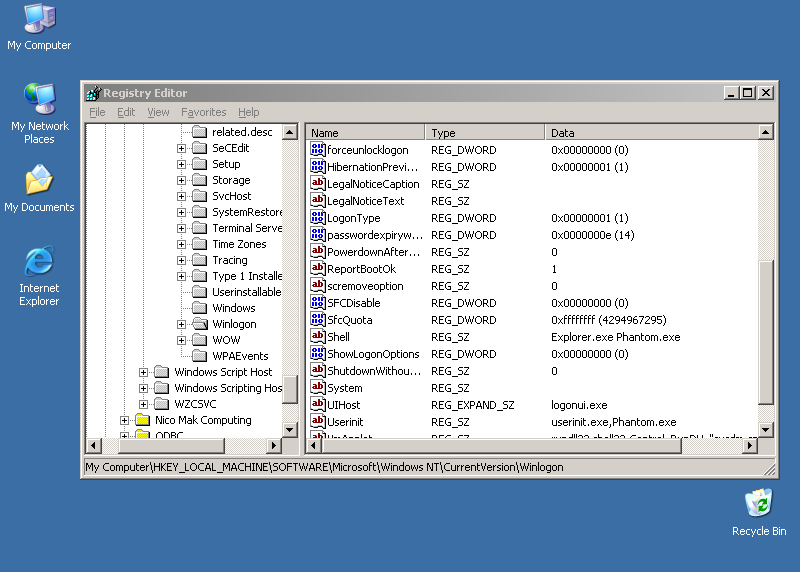Select the passwordexpiryw... DWORD icon
This screenshot has height=572, width=800.
[317, 234]
